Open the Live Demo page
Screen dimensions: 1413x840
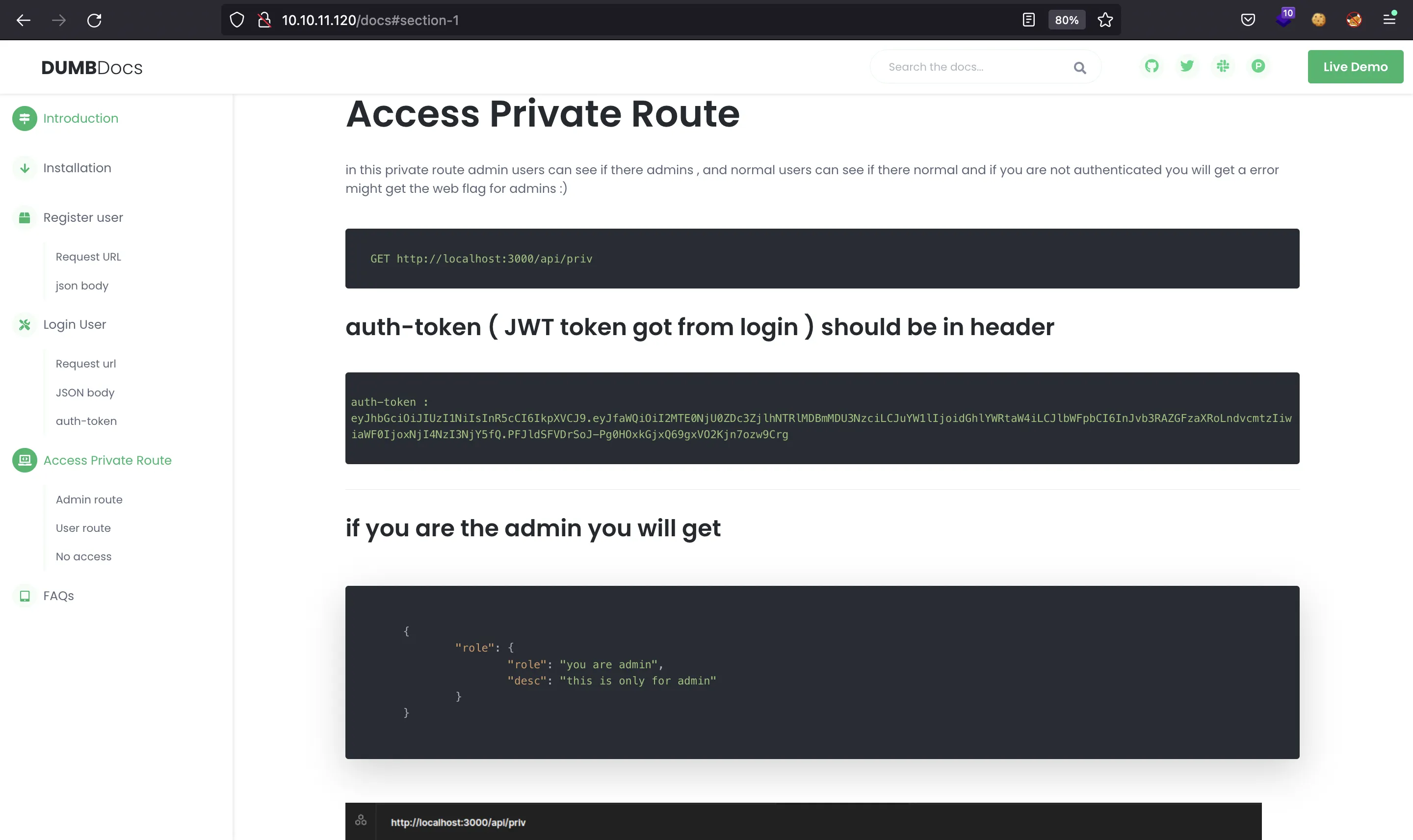point(1355,66)
